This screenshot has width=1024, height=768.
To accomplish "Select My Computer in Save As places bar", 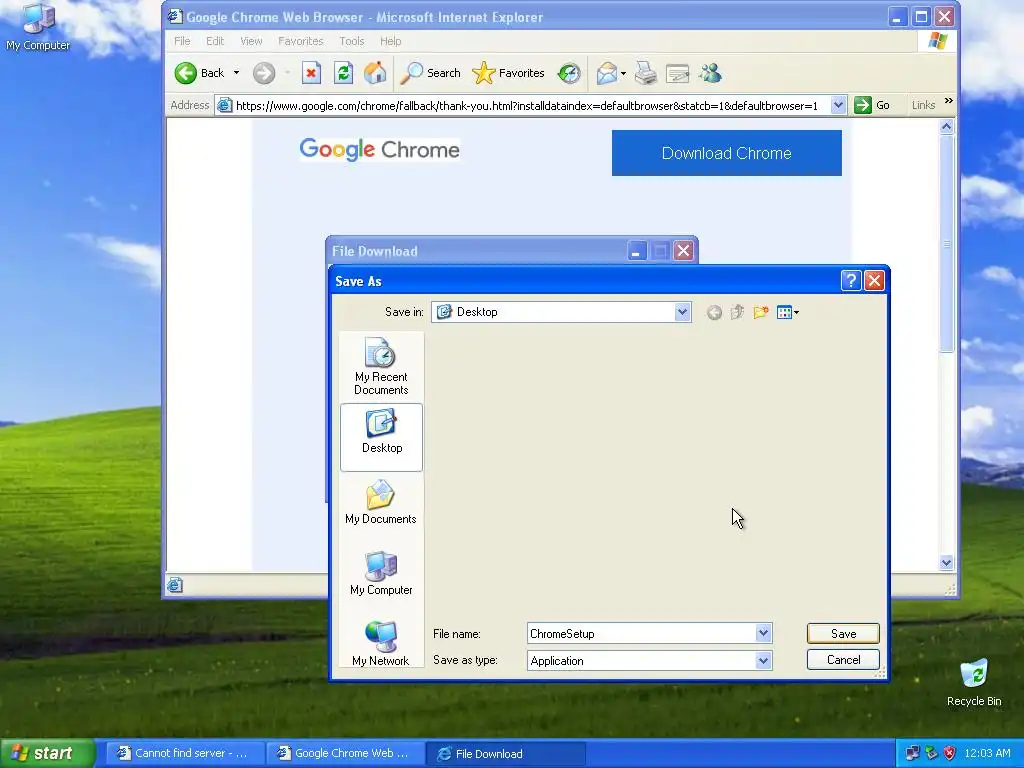I will (381, 573).
